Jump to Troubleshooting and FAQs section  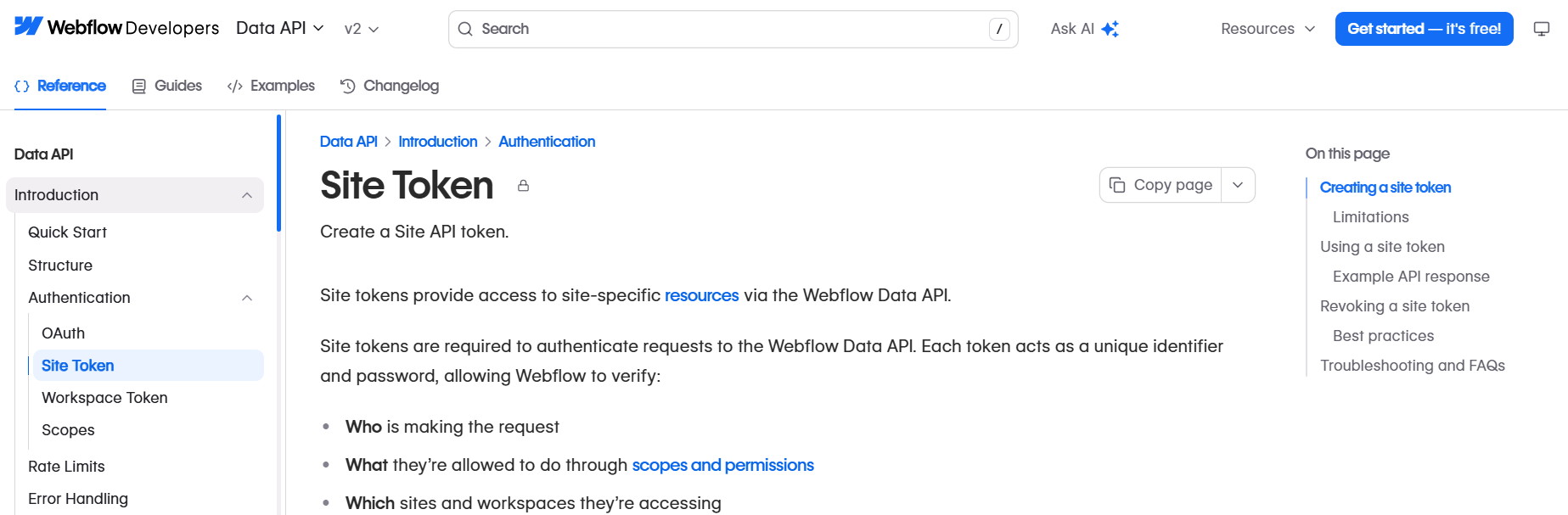click(x=1412, y=366)
